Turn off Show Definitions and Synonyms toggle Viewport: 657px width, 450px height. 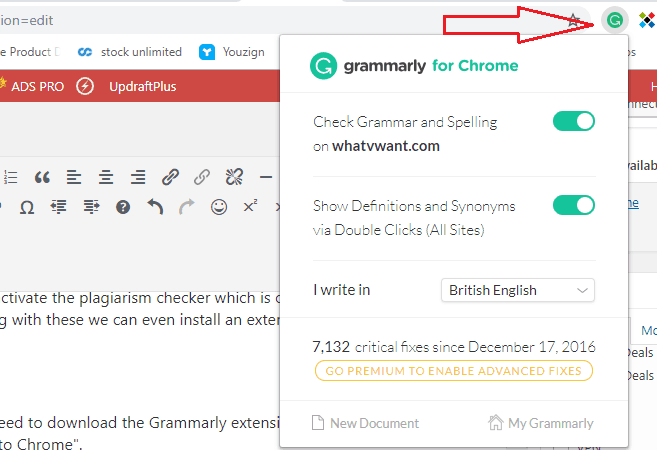pyautogui.click(x=574, y=205)
